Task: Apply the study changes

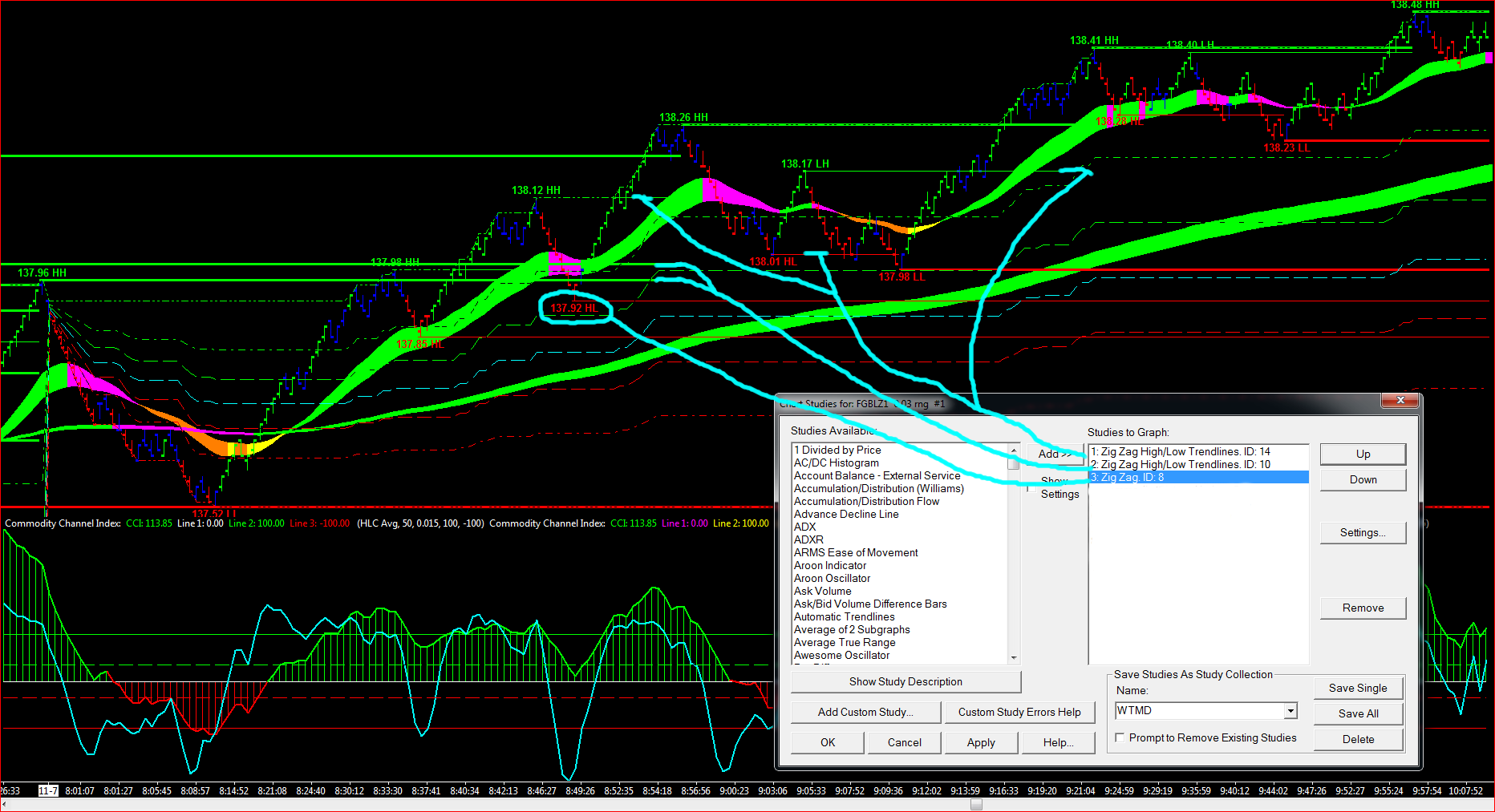Action: coord(981,742)
